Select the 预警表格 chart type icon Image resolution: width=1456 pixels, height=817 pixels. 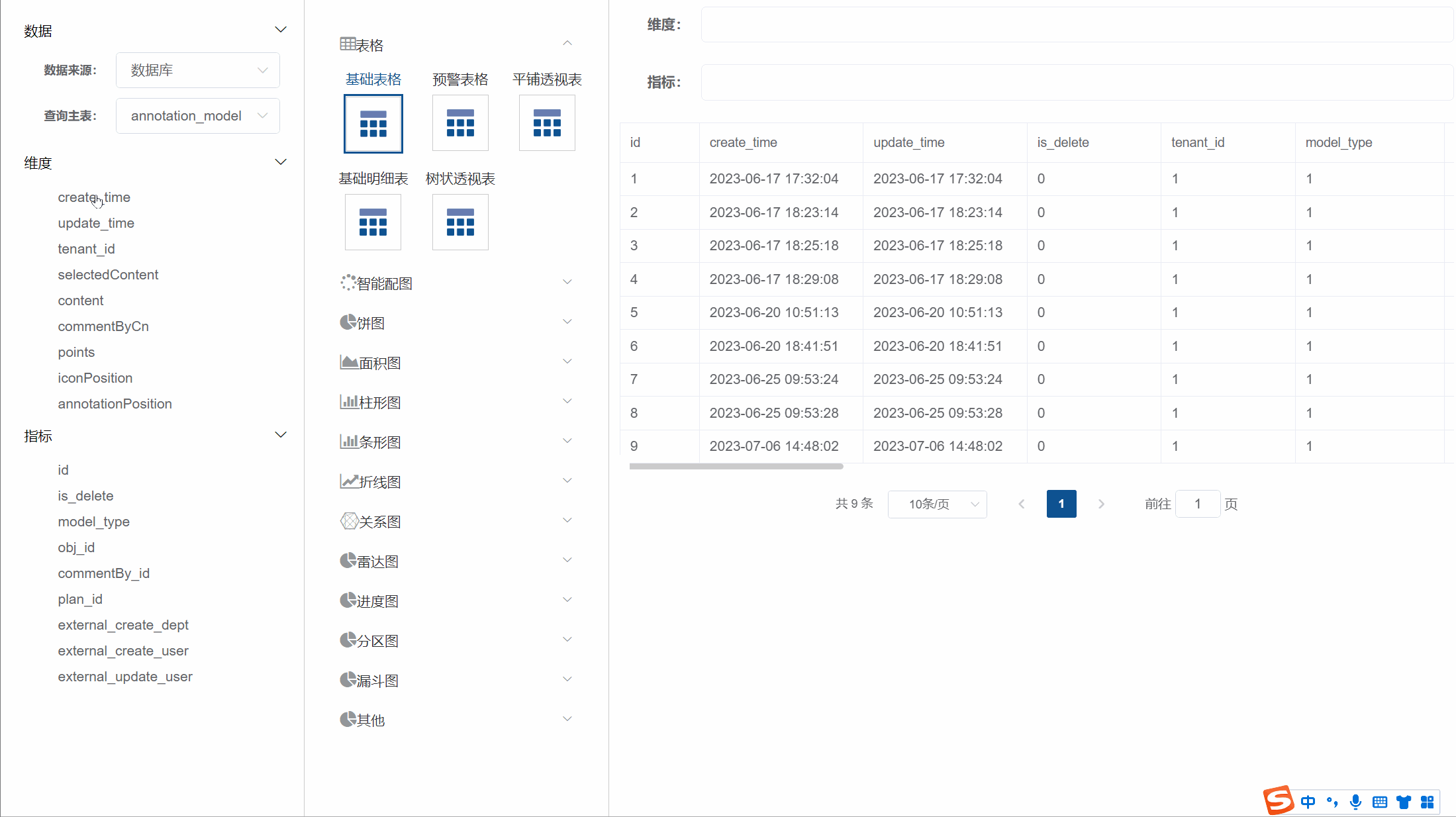(460, 122)
